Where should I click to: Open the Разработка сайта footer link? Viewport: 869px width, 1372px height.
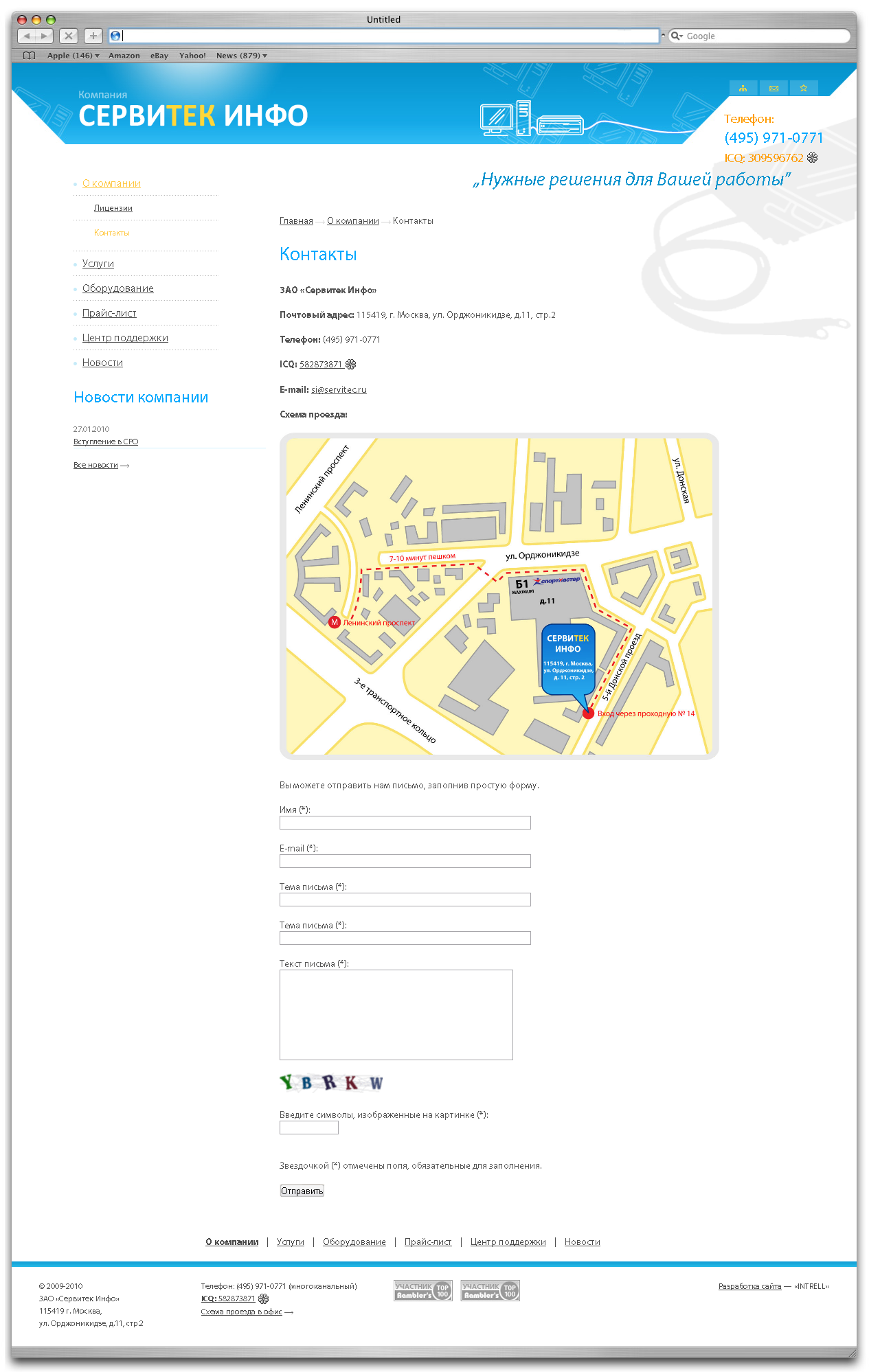point(750,1287)
